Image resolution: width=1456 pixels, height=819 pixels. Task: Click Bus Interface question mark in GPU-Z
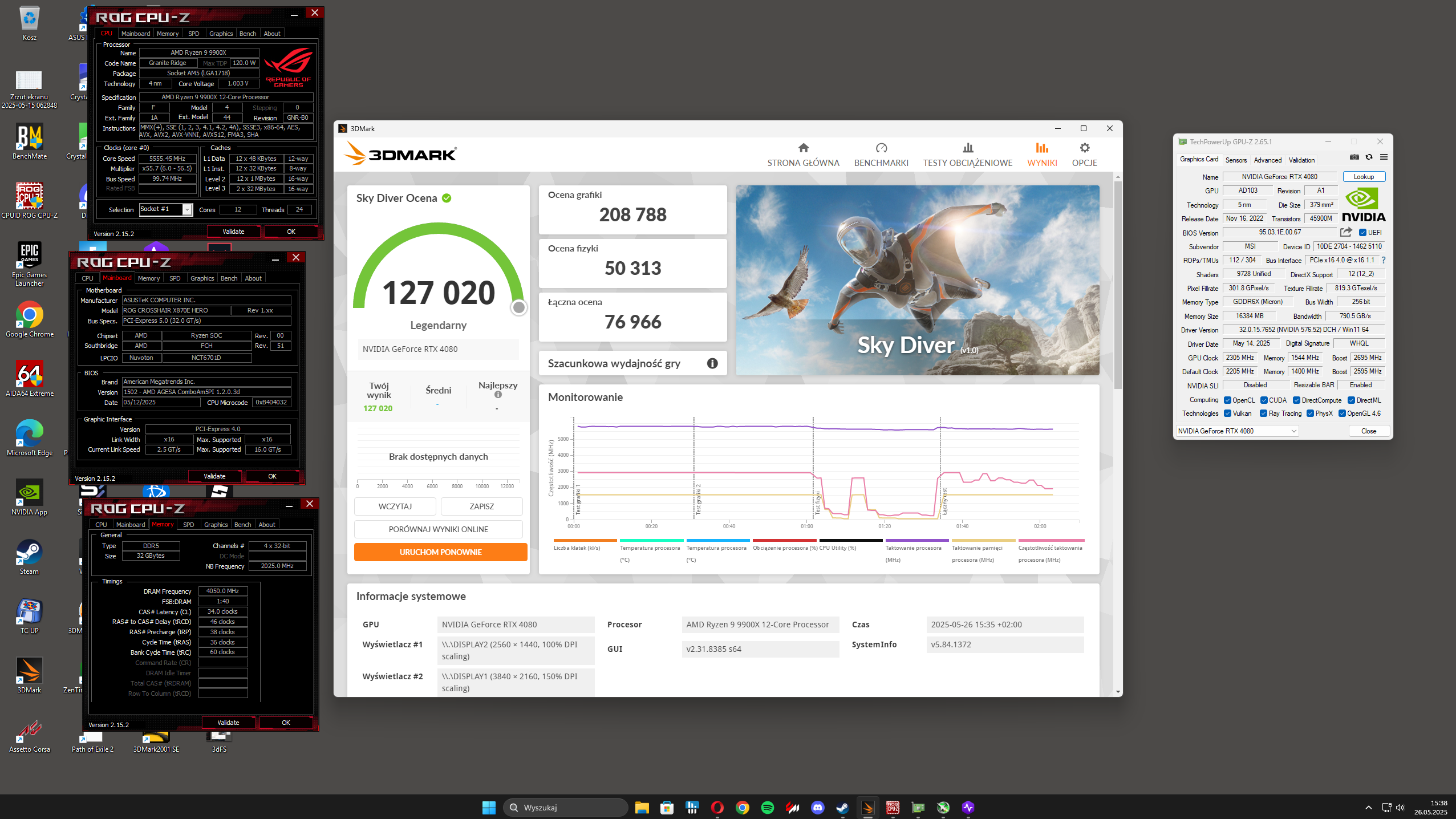(1383, 260)
